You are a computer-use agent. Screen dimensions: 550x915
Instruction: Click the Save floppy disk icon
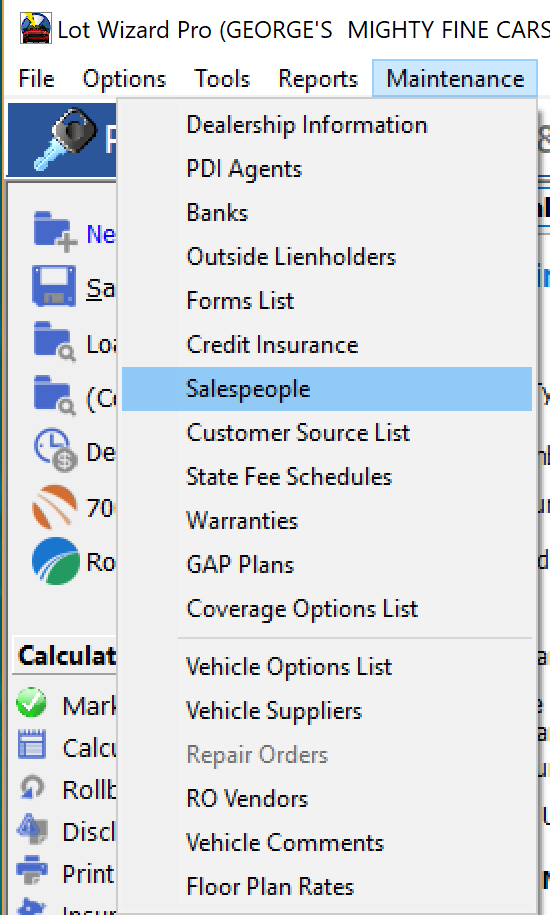[x=54, y=286]
